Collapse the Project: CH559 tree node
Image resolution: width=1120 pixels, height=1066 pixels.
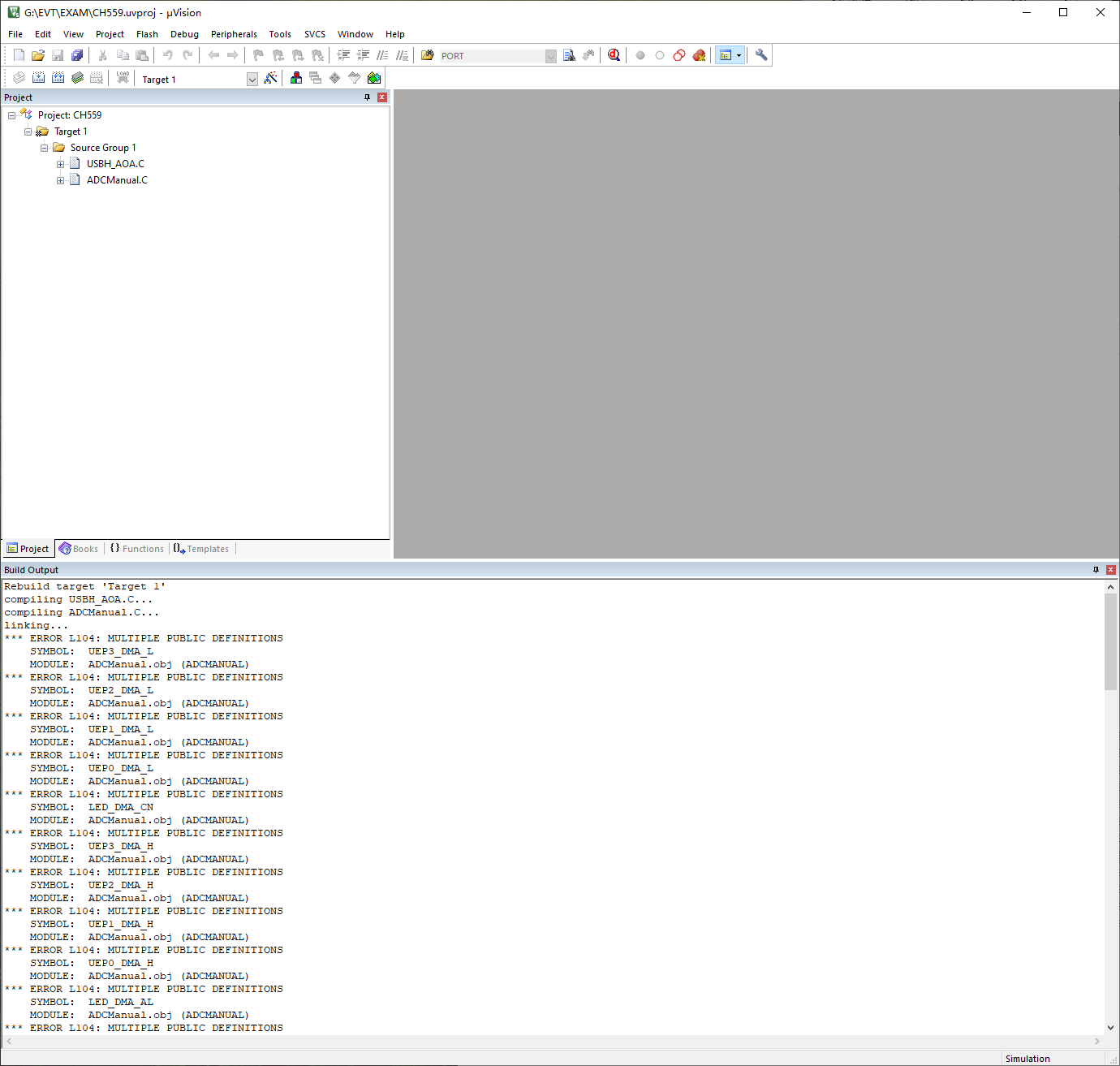pyautogui.click(x=12, y=115)
